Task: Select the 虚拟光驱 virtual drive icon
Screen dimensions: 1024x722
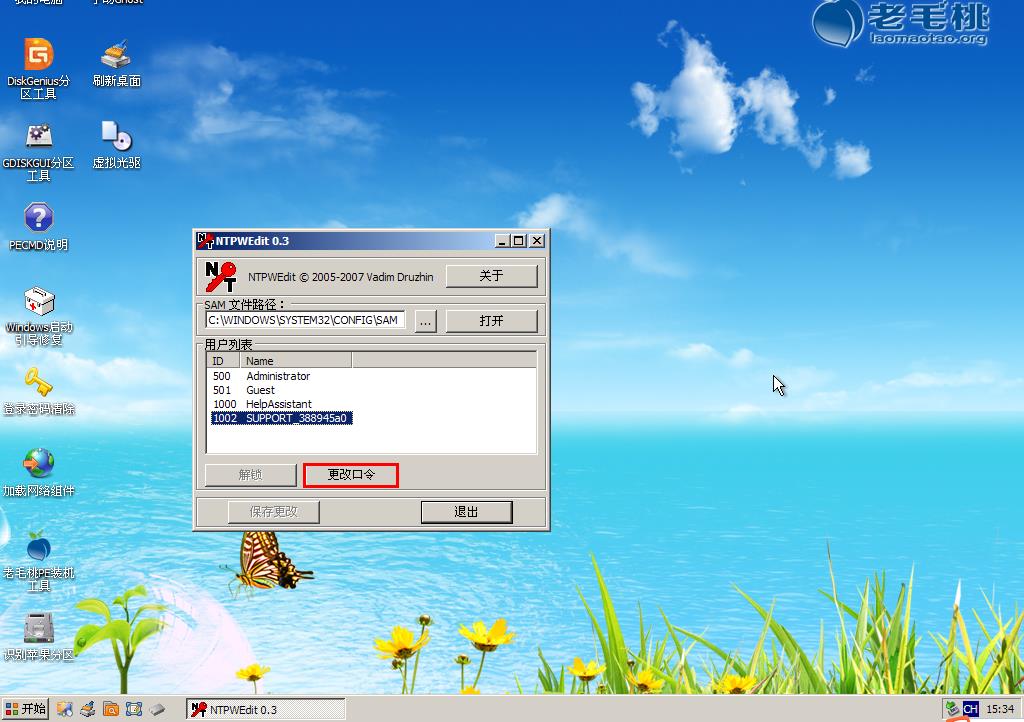Action: [x=116, y=138]
